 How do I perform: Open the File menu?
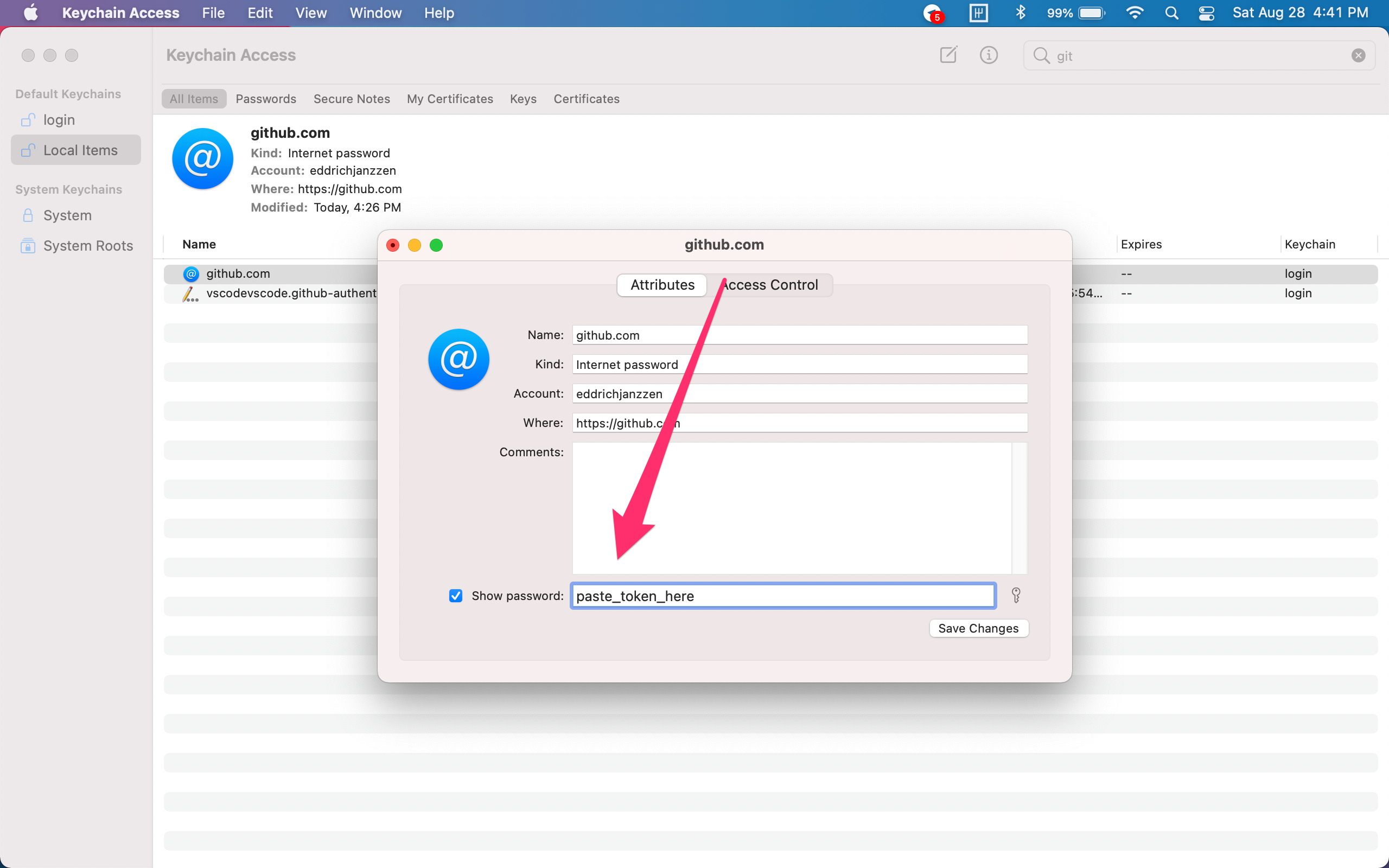[x=213, y=12]
